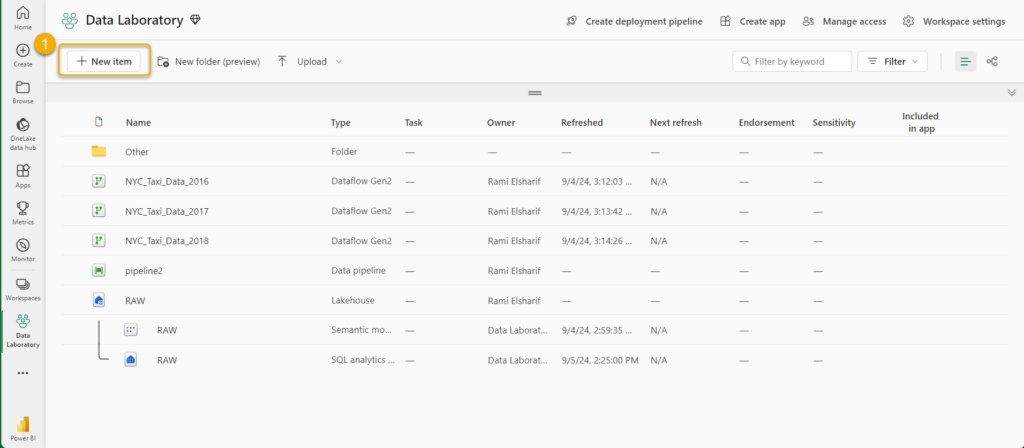Select the list view toggle

click(x=965, y=62)
